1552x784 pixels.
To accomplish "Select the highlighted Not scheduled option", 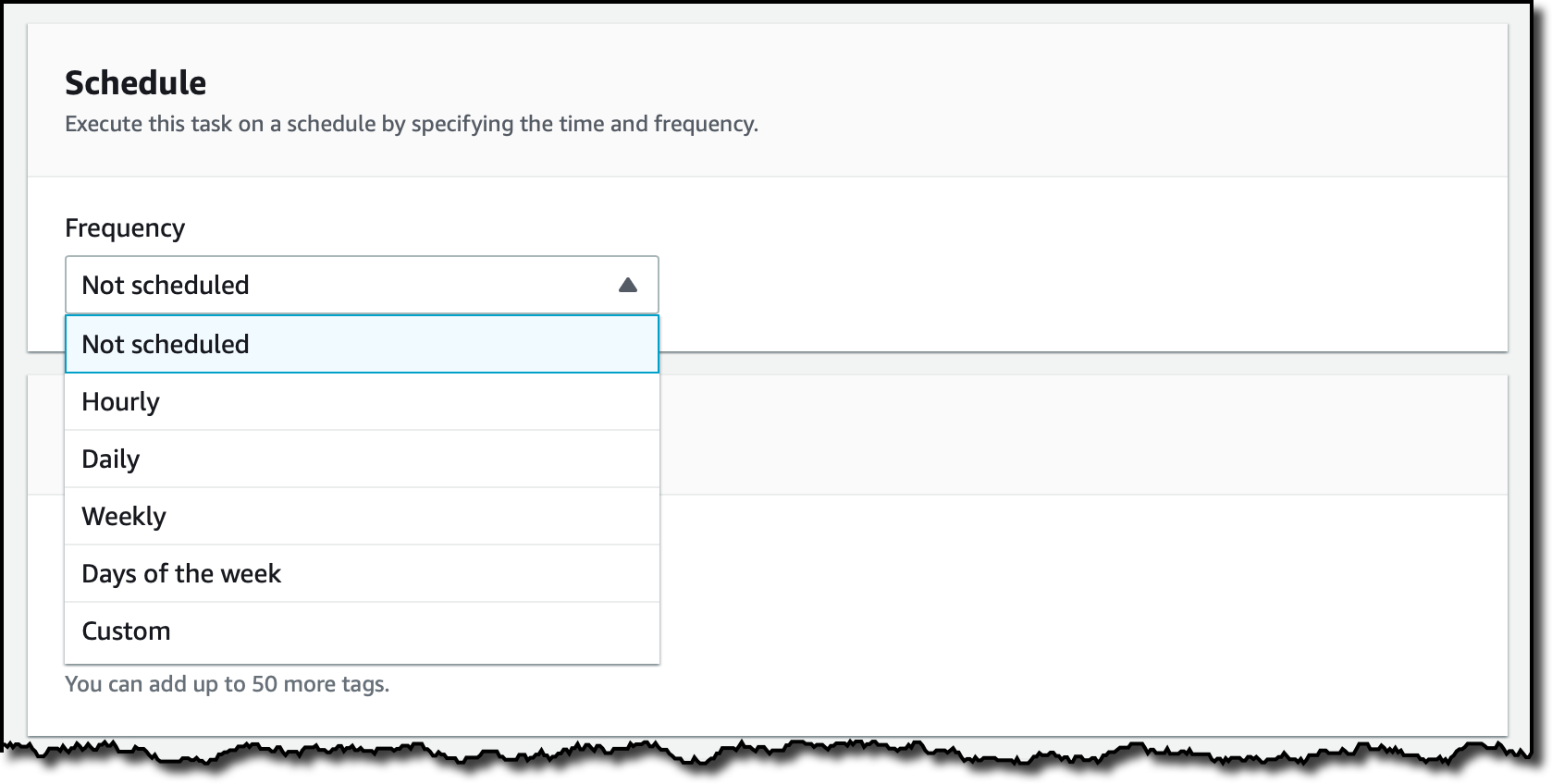I will tap(362, 344).
